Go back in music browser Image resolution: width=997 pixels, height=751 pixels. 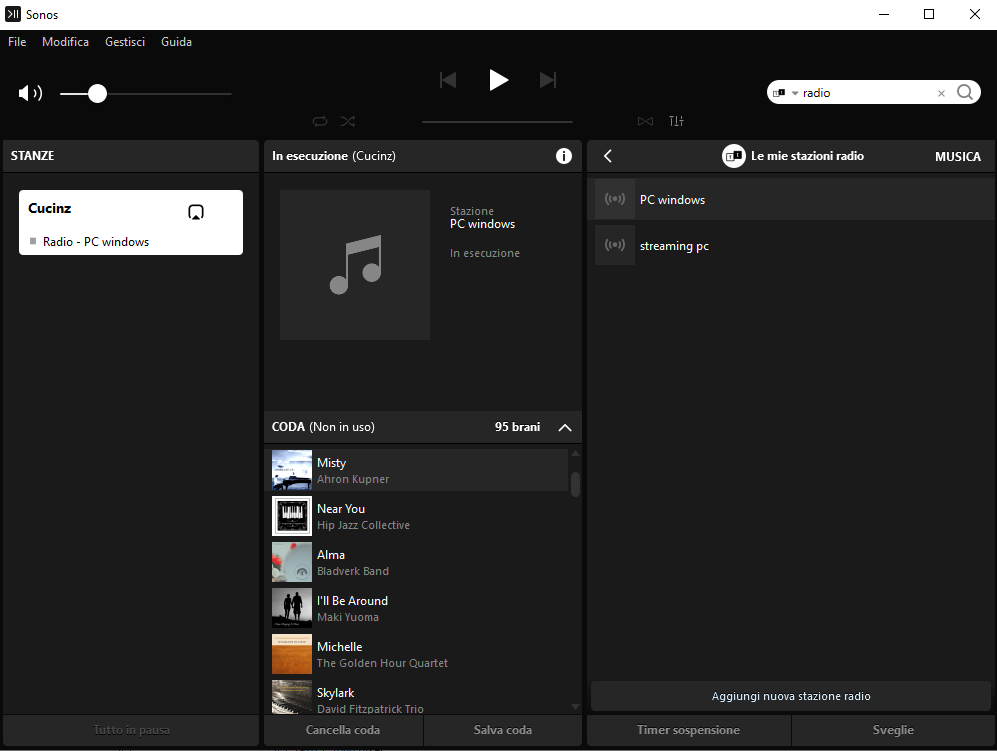click(608, 156)
